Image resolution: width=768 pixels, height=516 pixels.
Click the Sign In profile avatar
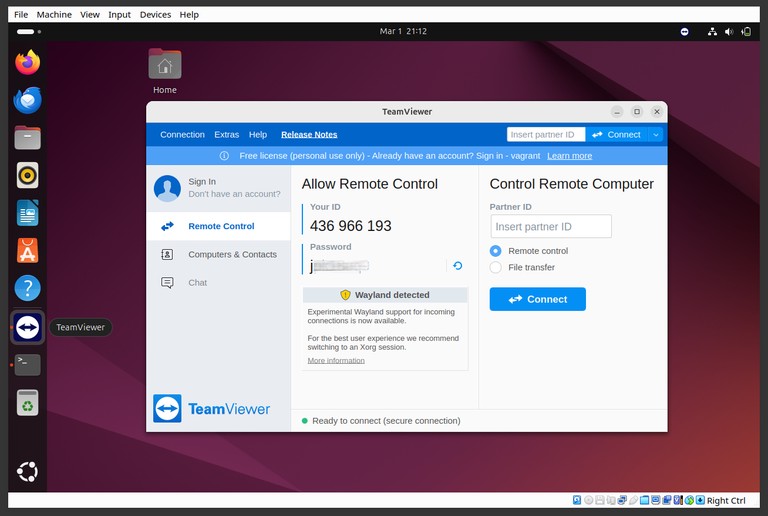click(x=167, y=188)
